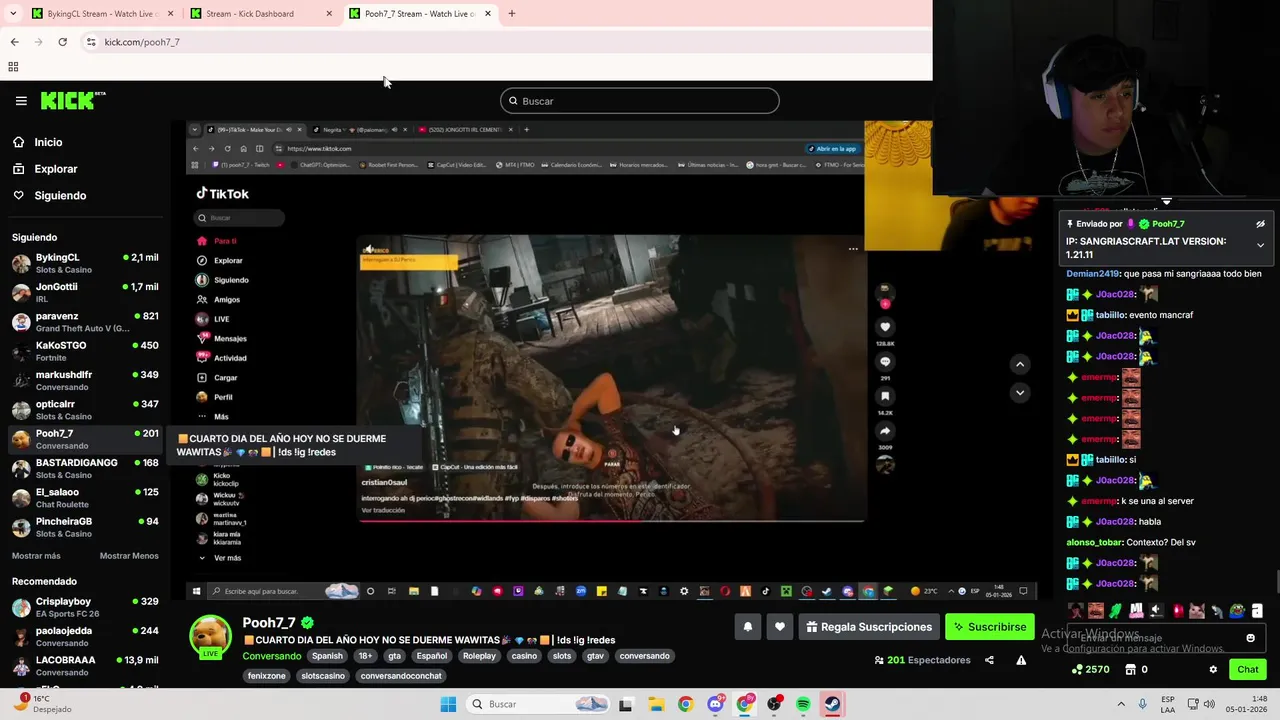Open paravenz channel in following list

[x=85, y=321]
